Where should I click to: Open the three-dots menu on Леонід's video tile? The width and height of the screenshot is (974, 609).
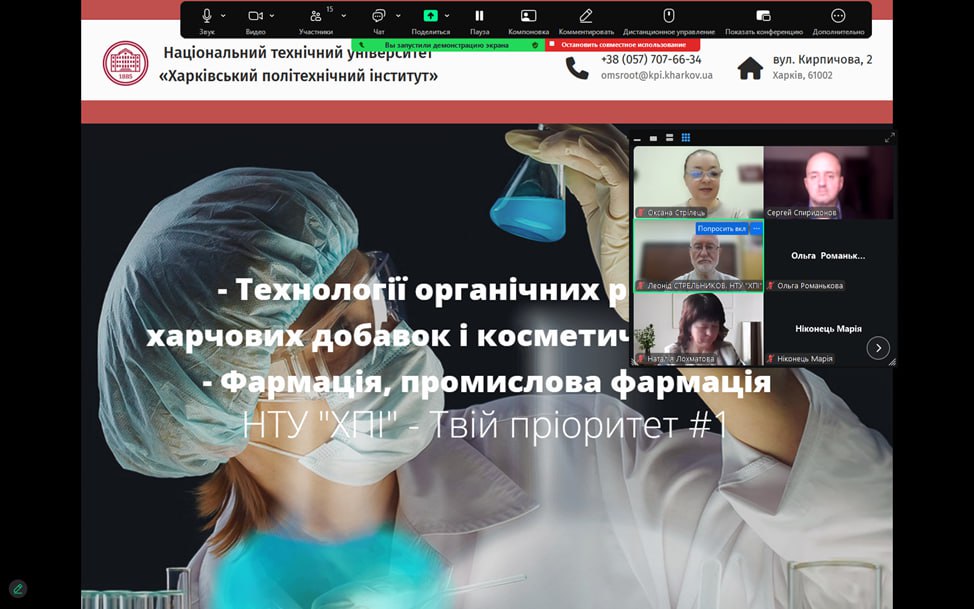(x=756, y=229)
